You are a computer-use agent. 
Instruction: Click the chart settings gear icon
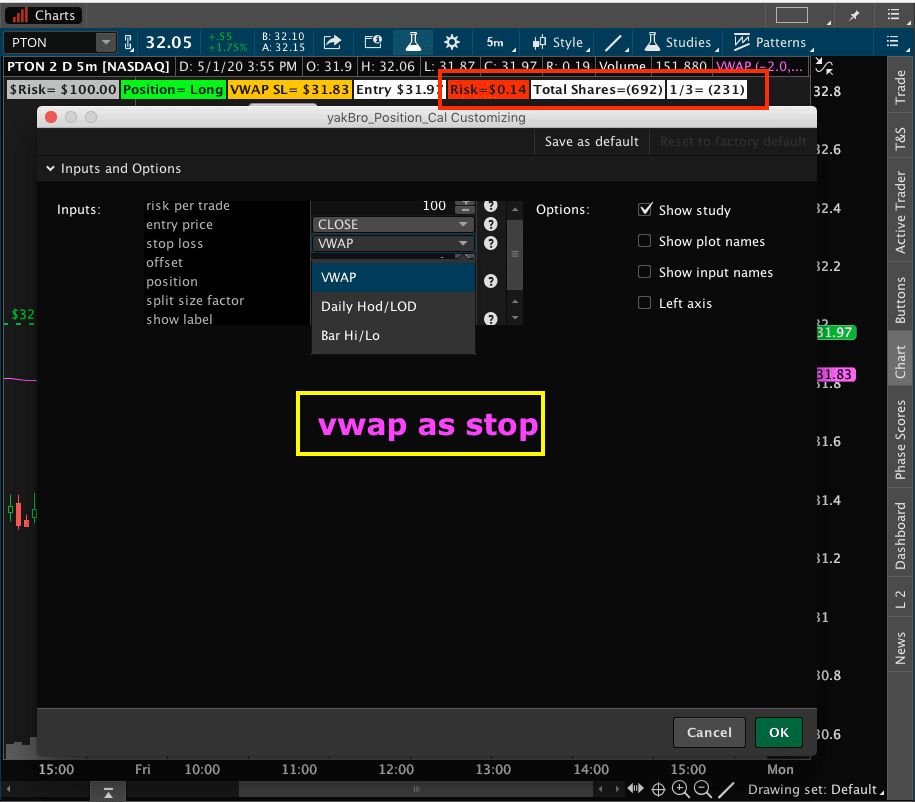point(451,42)
